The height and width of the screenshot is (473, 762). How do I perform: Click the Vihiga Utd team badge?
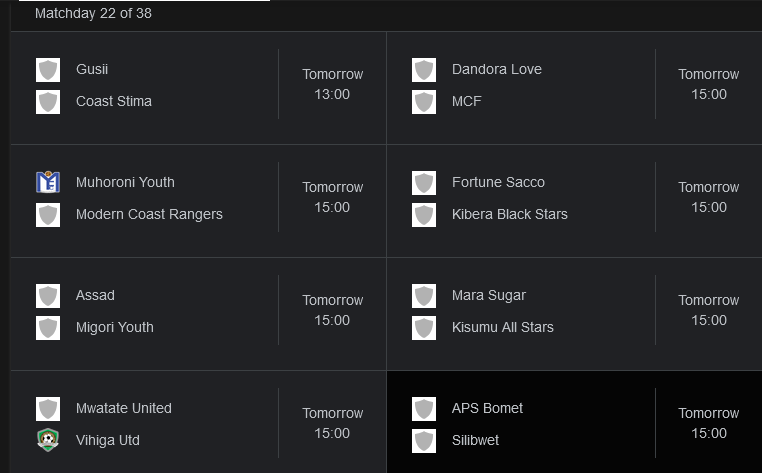(48, 440)
